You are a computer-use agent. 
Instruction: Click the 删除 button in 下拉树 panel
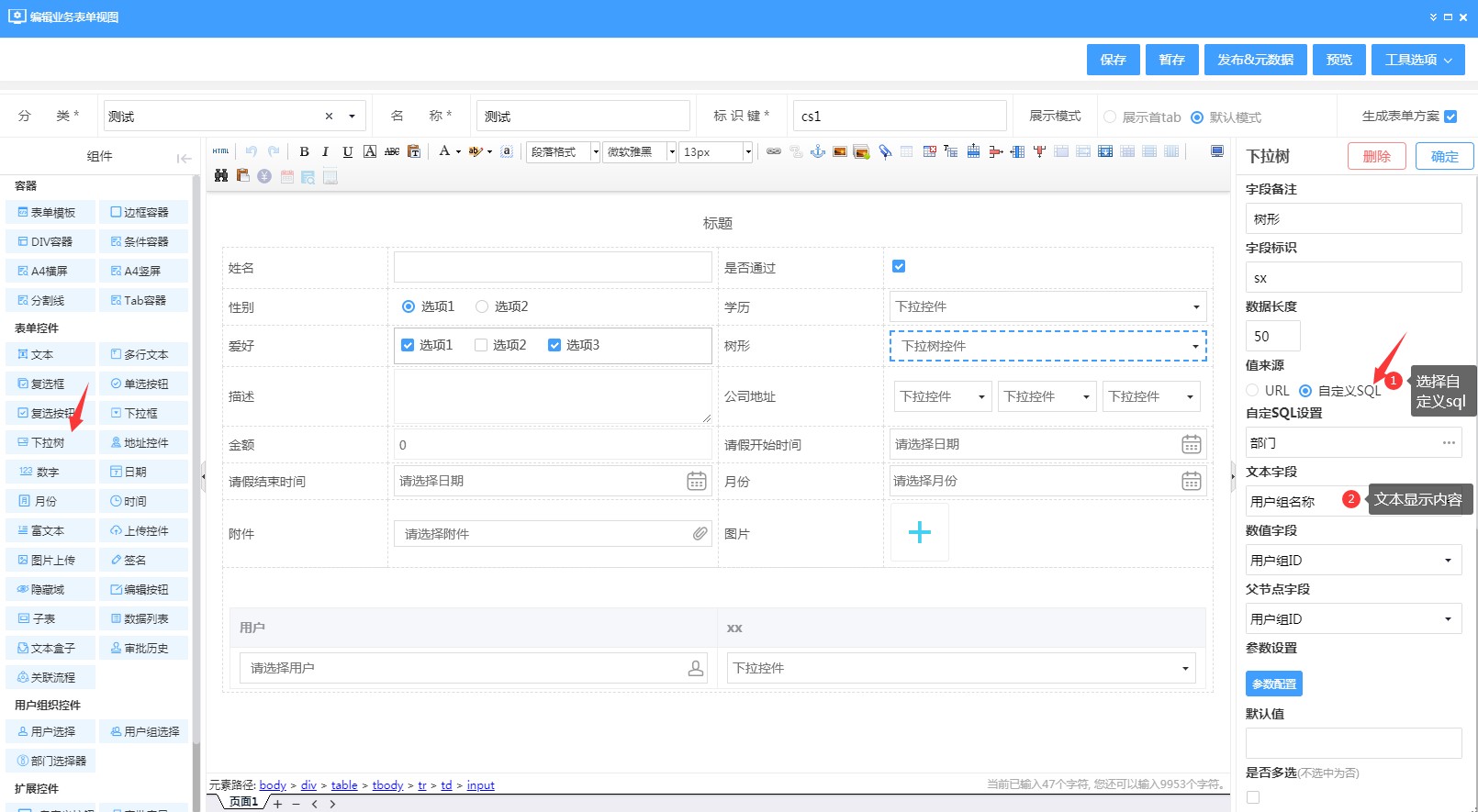tap(1377, 156)
